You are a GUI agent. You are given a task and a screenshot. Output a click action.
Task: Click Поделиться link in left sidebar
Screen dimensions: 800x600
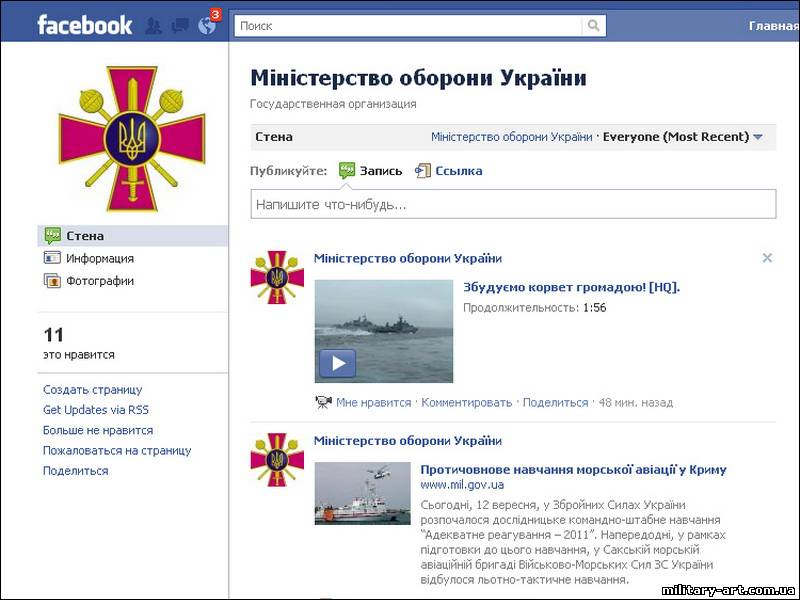pos(76,471)
